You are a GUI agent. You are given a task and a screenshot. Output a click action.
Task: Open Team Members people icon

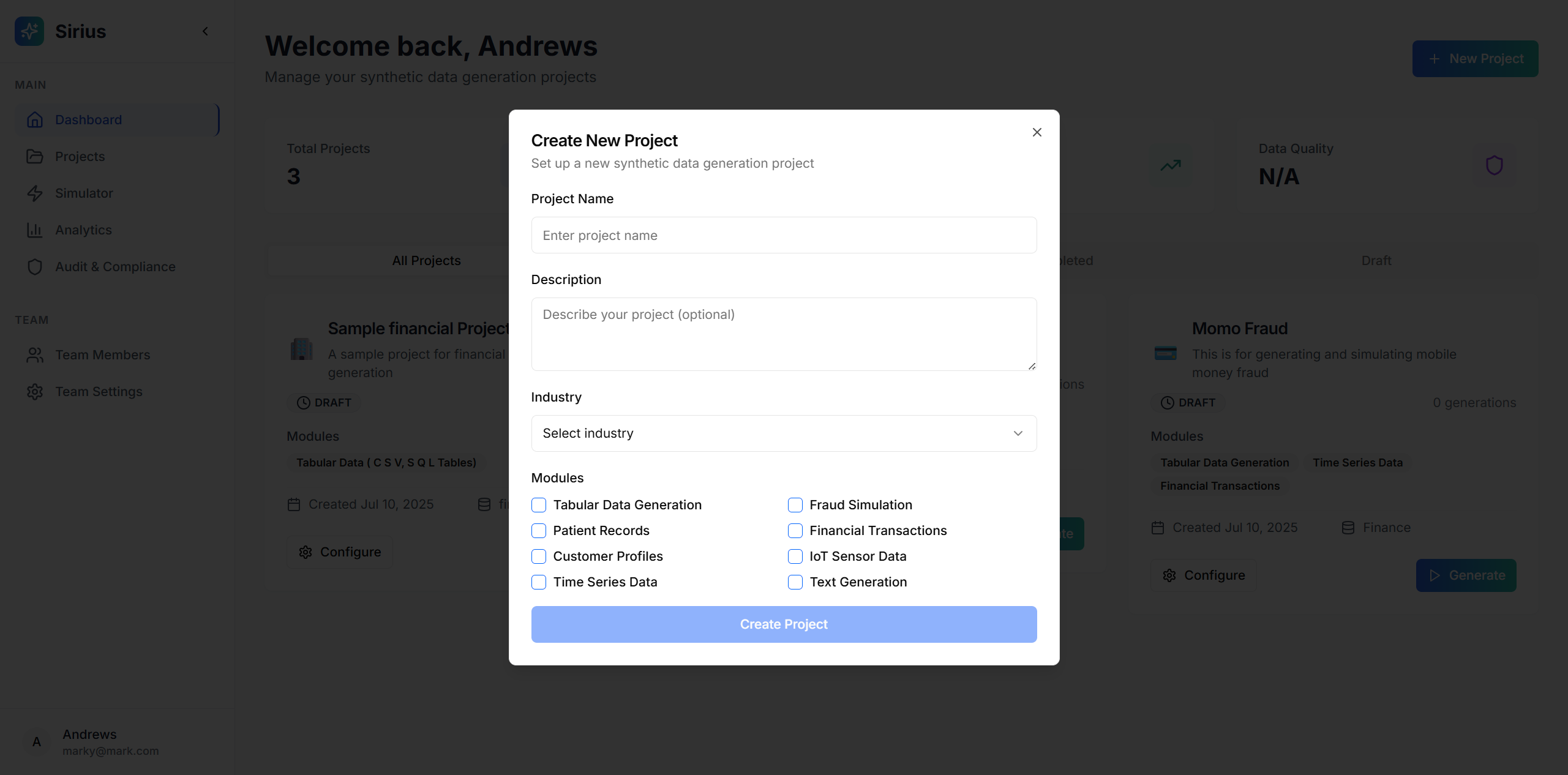pyautogui.click(x=35, y=355)
